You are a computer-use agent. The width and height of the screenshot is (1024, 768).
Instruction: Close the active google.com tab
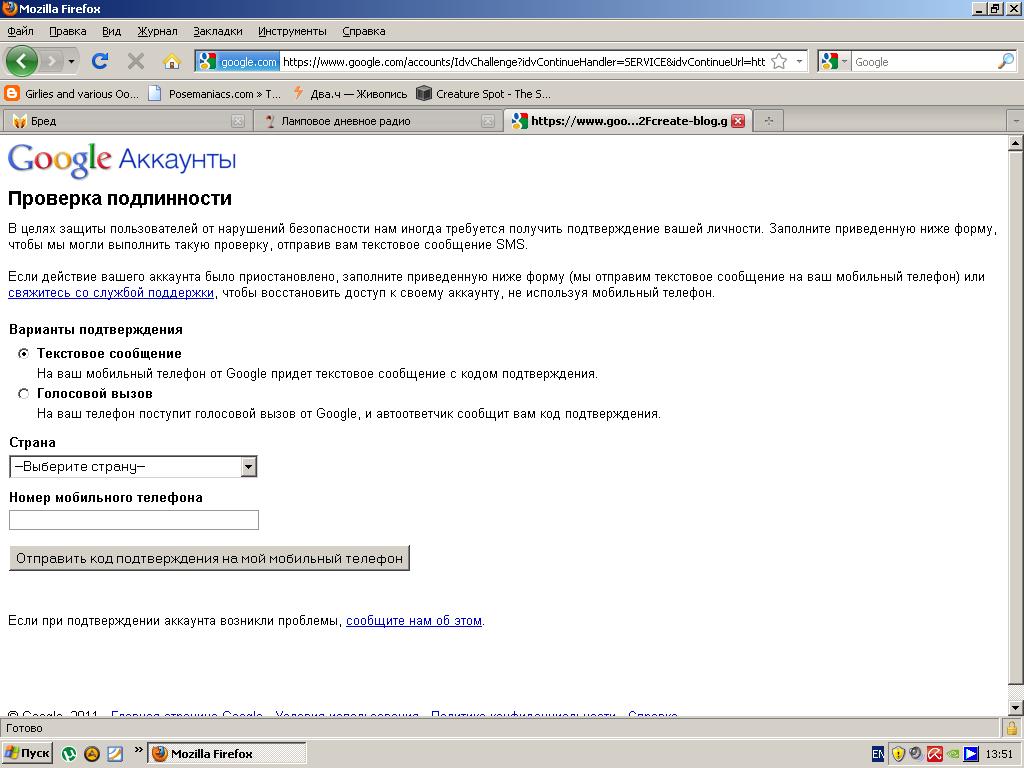tap(738, 121)
